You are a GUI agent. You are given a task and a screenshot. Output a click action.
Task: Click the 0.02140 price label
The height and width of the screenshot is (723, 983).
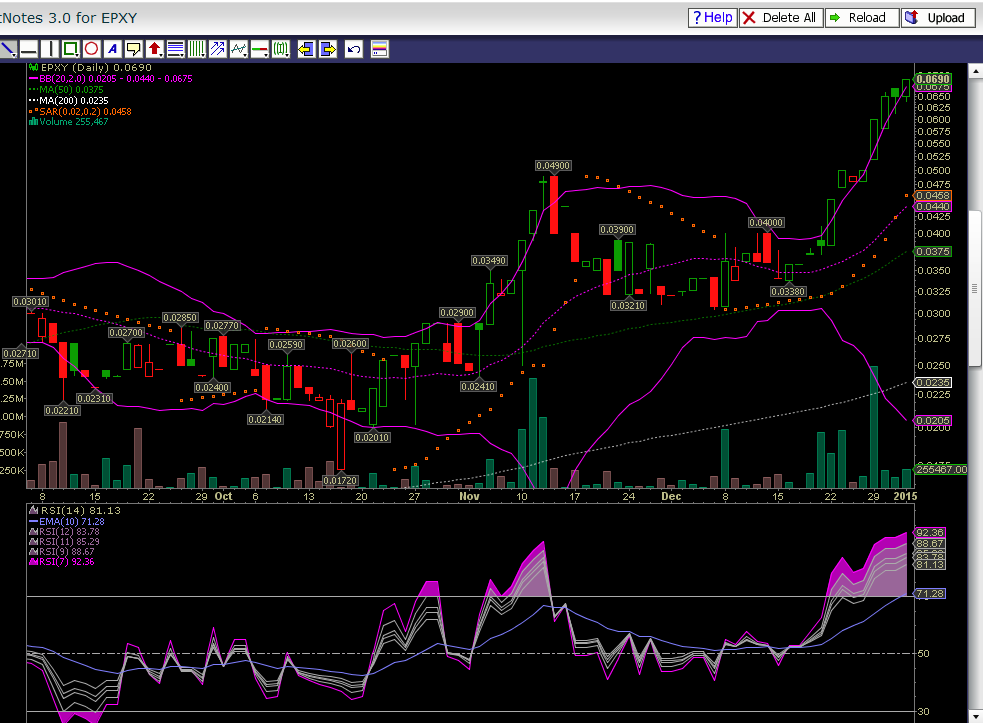click(x=265, y=420)
